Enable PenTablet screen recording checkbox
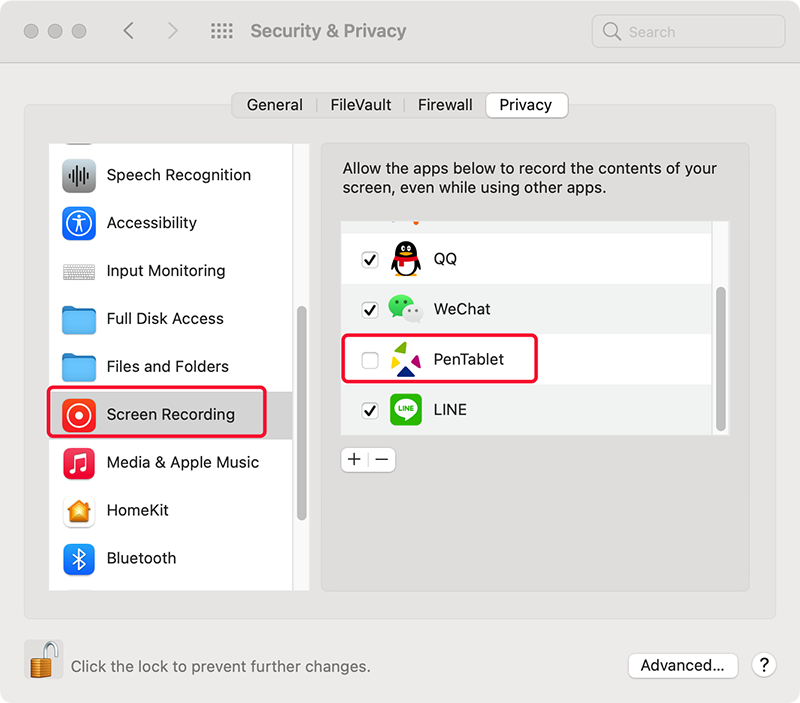The width and height of the screenshot is (800, 703). [x=369, y=360]
